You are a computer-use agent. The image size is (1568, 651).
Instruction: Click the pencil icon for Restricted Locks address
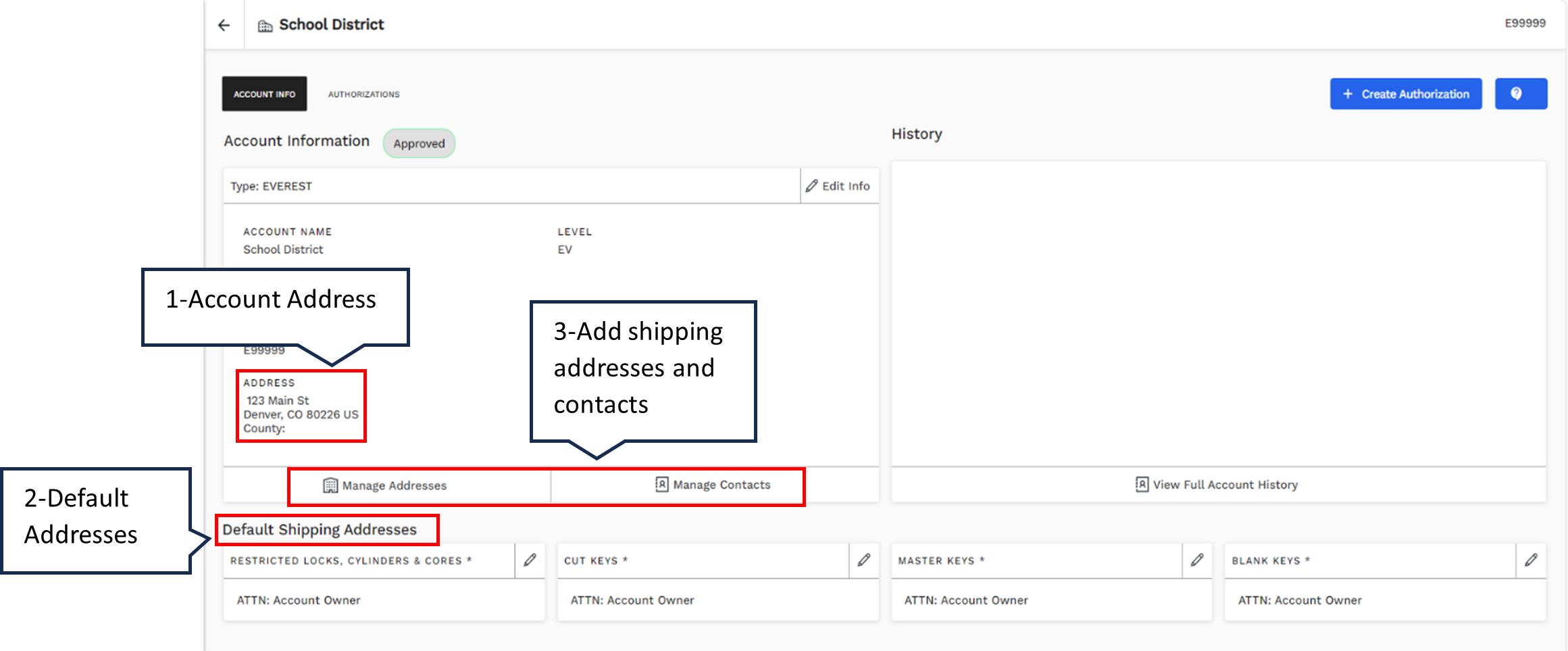coord(530,560)
